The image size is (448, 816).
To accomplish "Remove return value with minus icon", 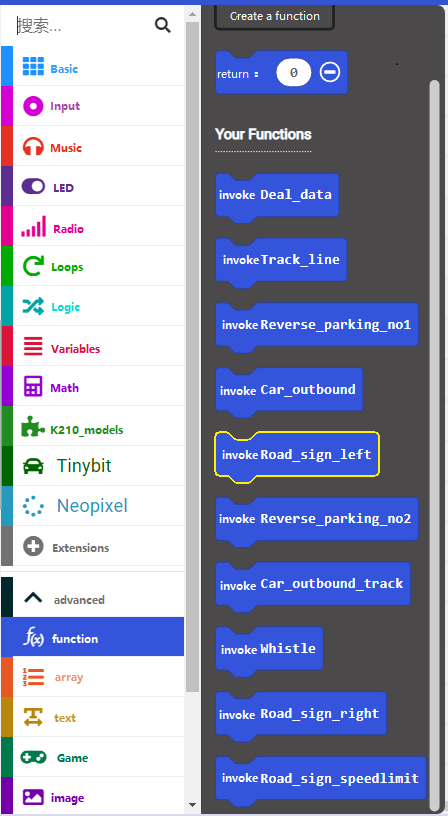I will coord(330,72).
